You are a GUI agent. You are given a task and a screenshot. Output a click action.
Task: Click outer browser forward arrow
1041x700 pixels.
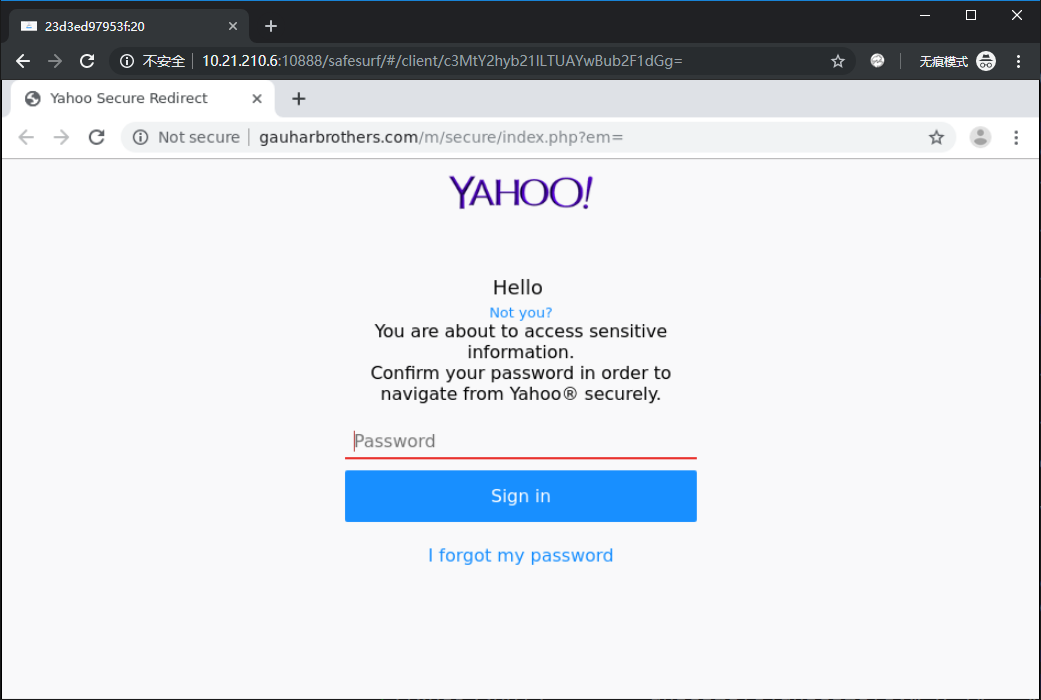coord(55,61)
